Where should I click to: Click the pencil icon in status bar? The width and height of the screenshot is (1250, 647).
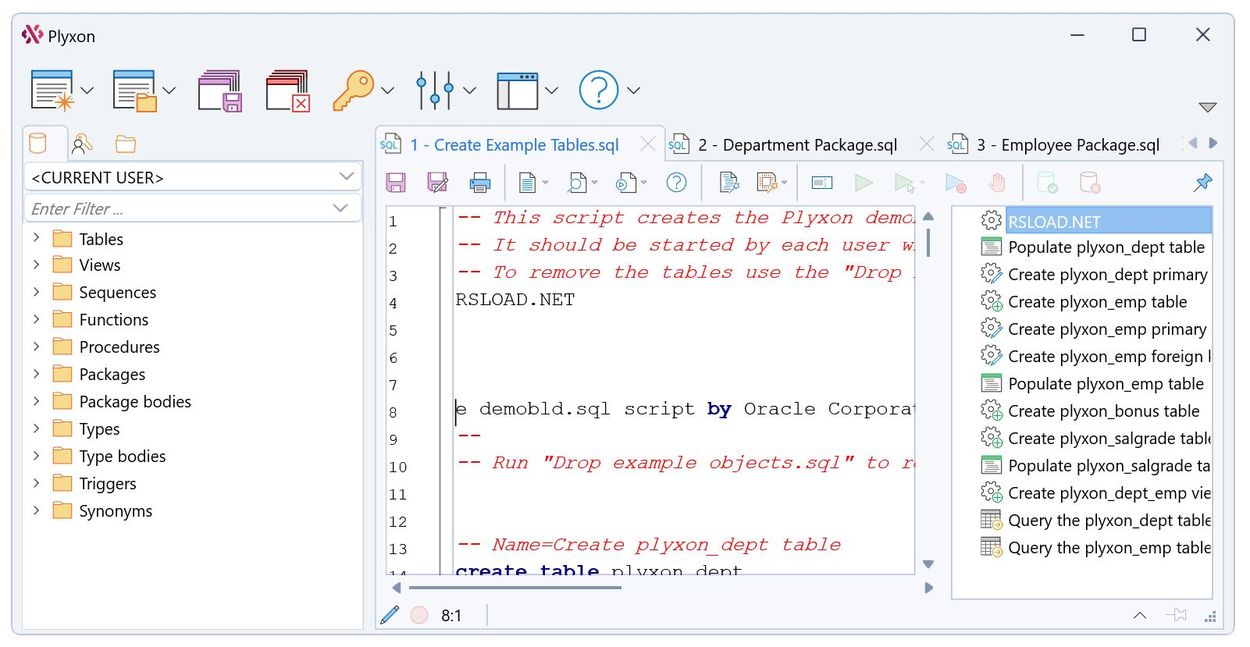(x=391, y=615)
